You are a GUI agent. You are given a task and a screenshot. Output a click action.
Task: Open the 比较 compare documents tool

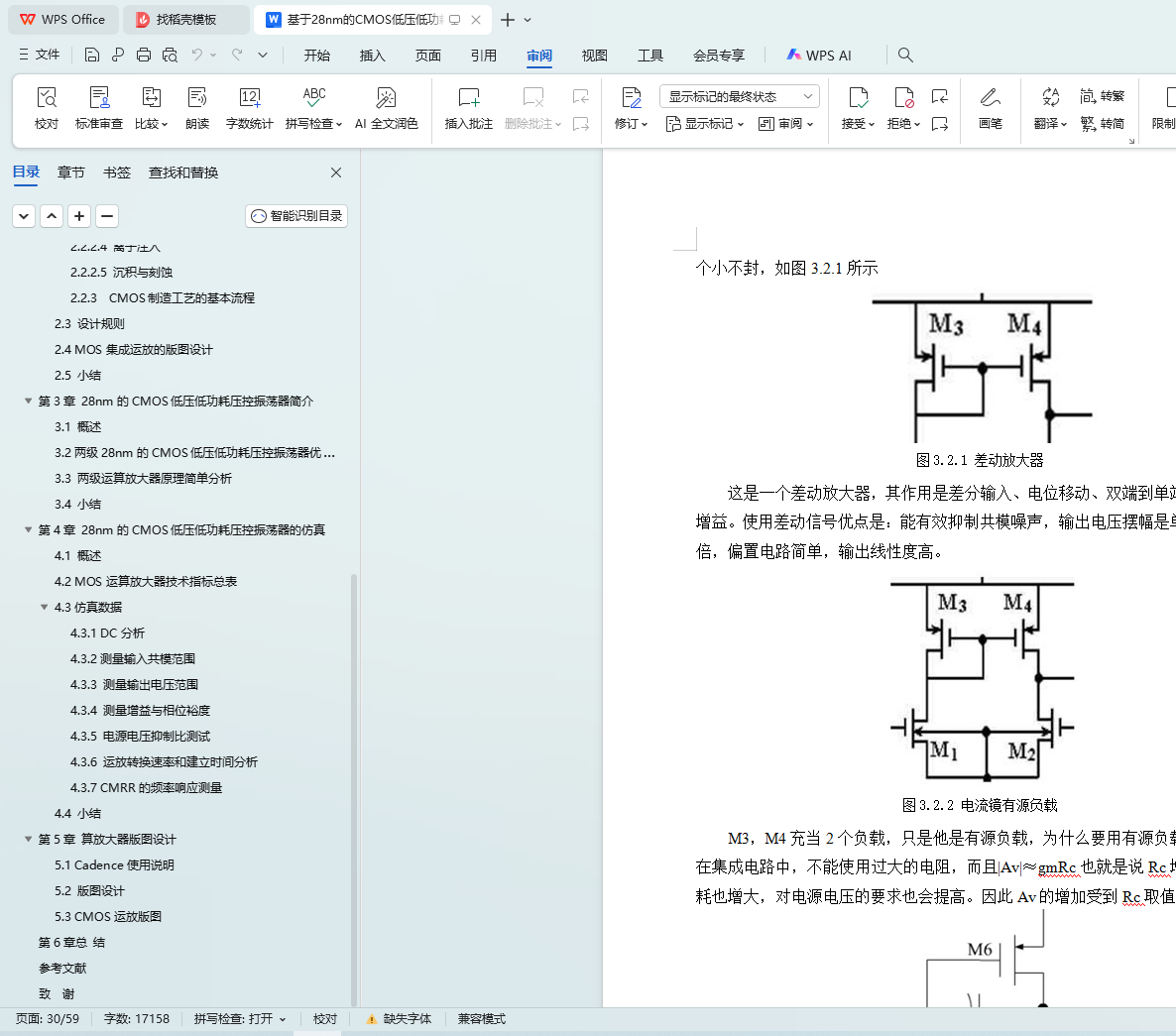(152, 108)
